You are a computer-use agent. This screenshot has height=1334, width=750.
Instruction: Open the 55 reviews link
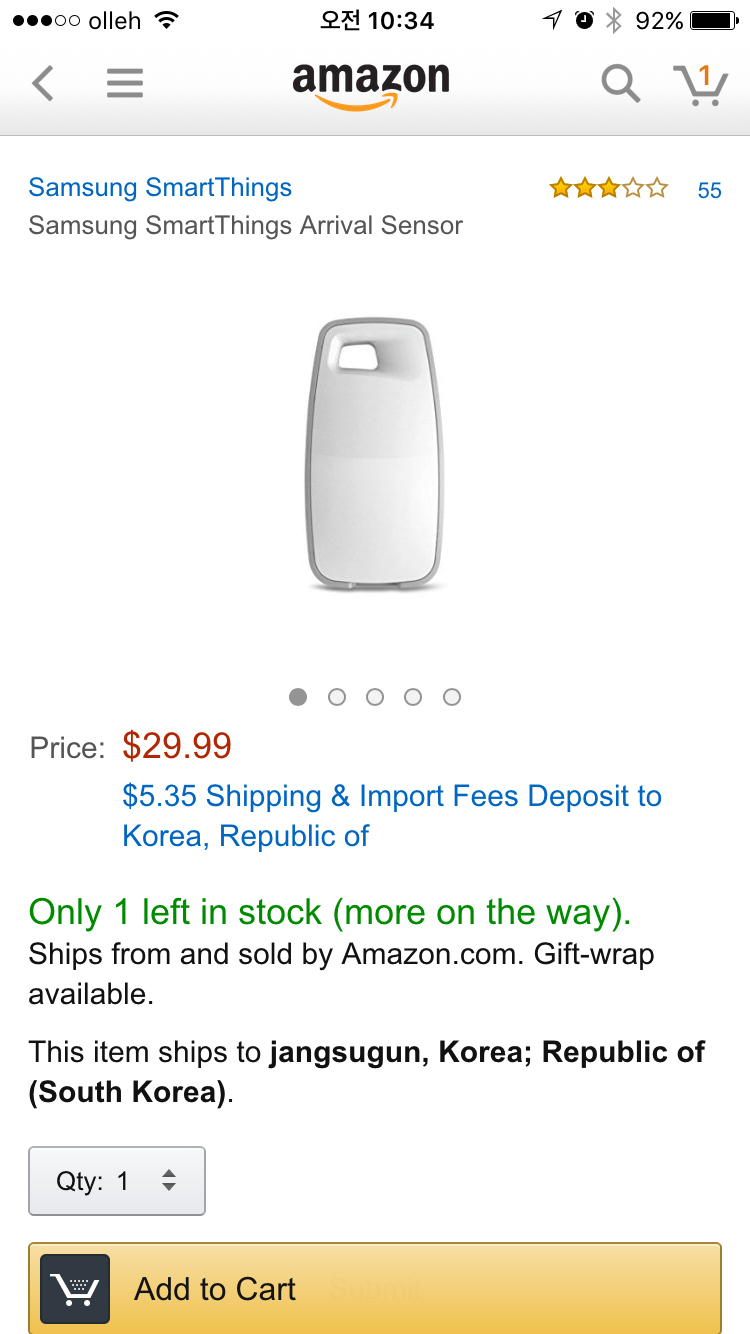709,190
